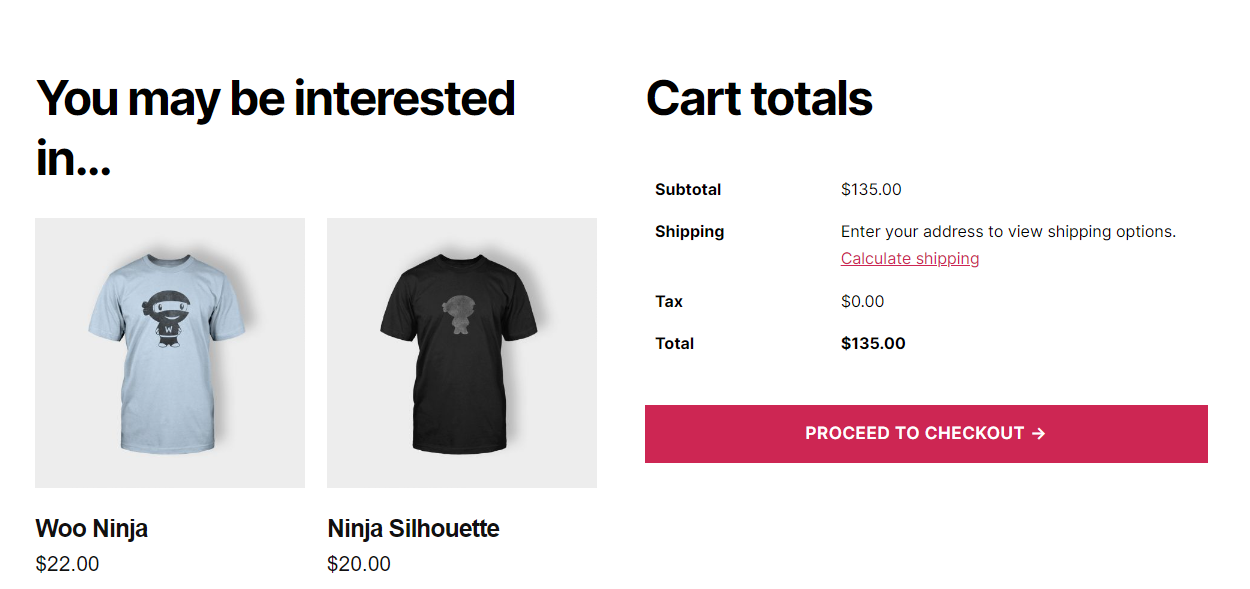Open the black Ninja Silhouette t-shirt image
Image resolution: width=1250 pixels, height=589 pixels.
[462, 352]
